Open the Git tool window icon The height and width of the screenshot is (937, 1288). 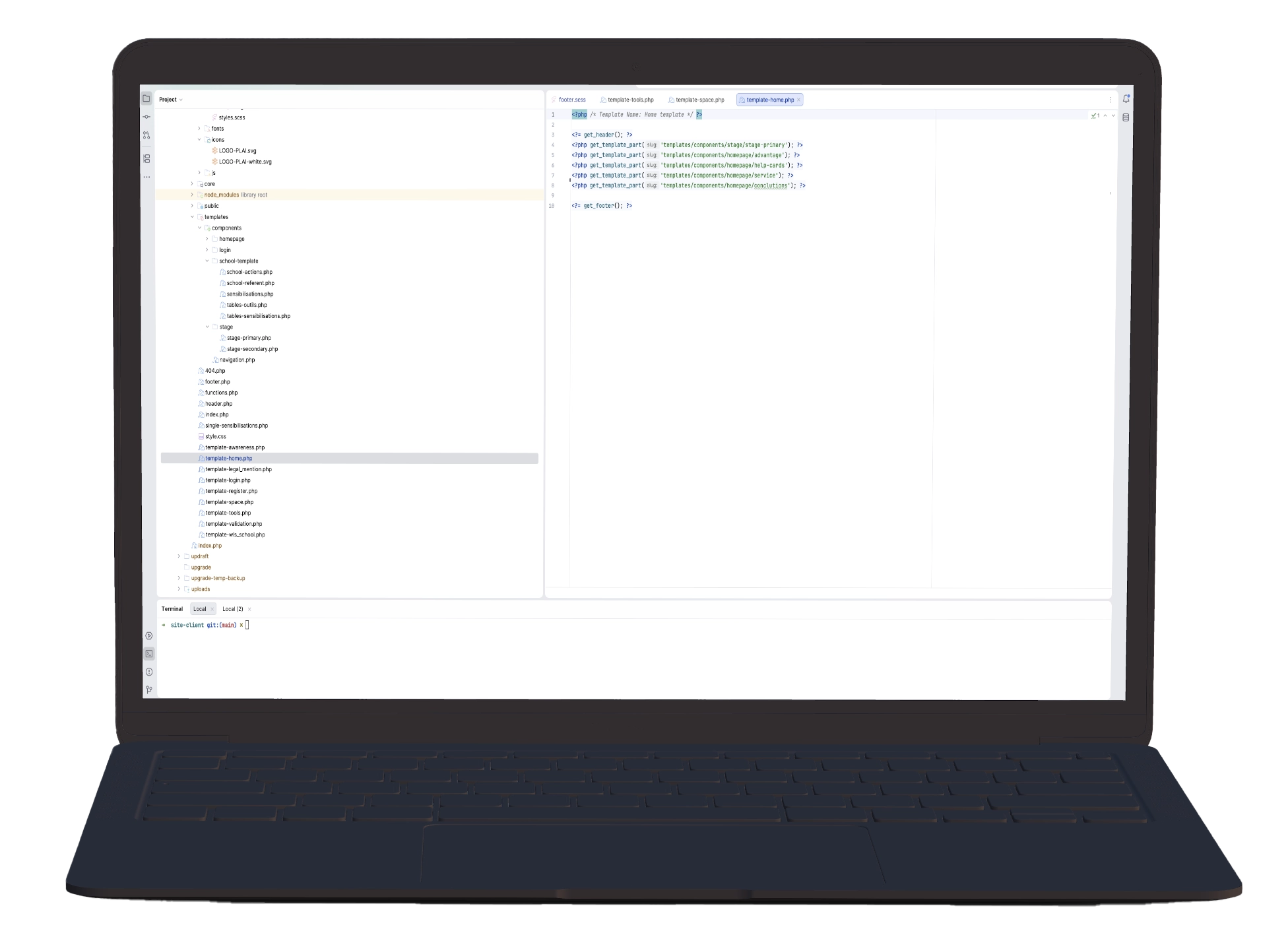(149, 690)
